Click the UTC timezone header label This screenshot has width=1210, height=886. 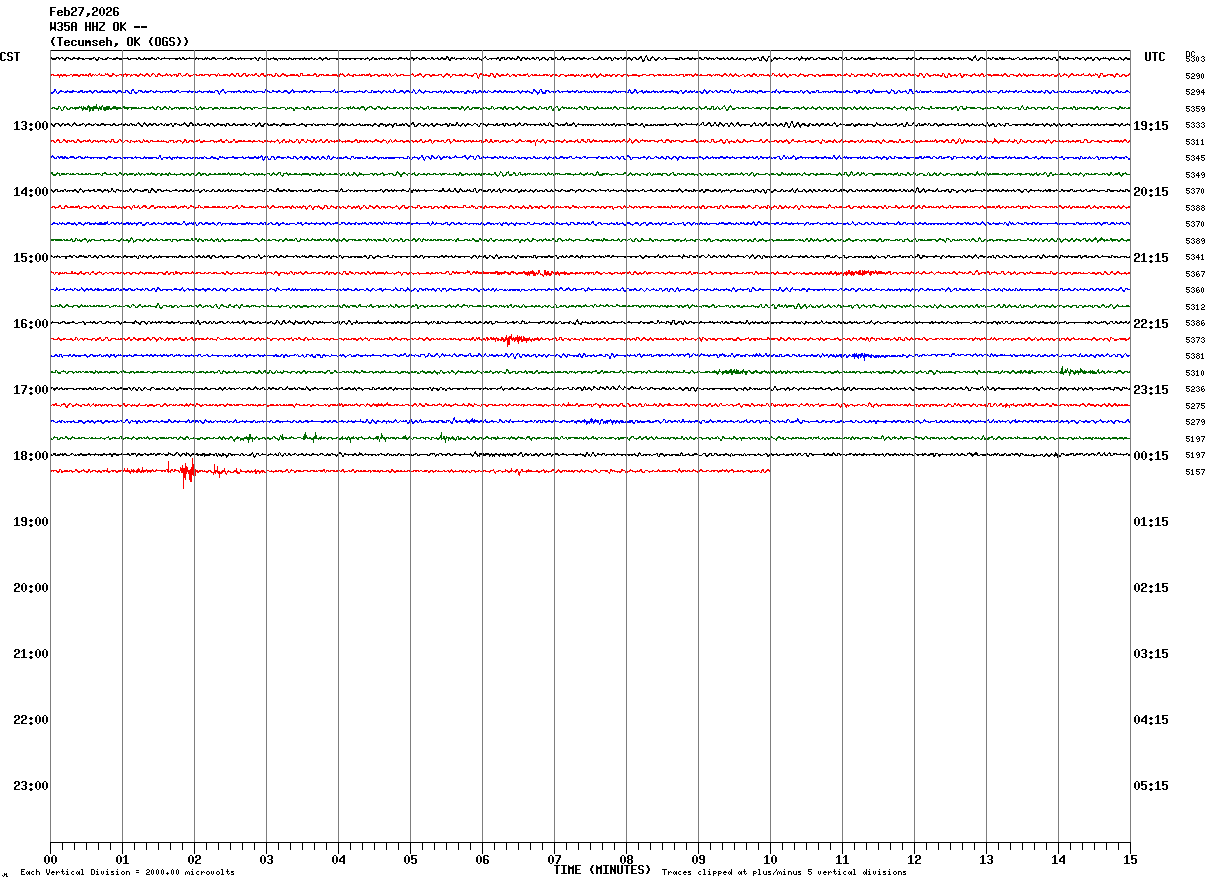(x=1155, y=57)
